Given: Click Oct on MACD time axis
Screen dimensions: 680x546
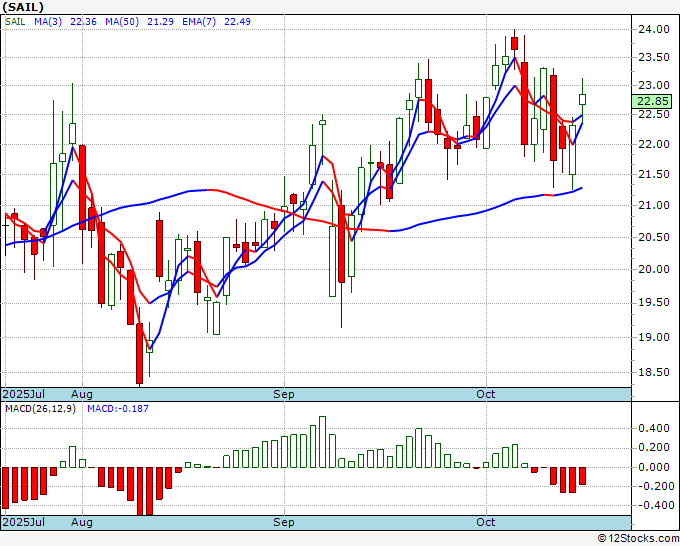Looking at the screenshot, I should 485,522.
